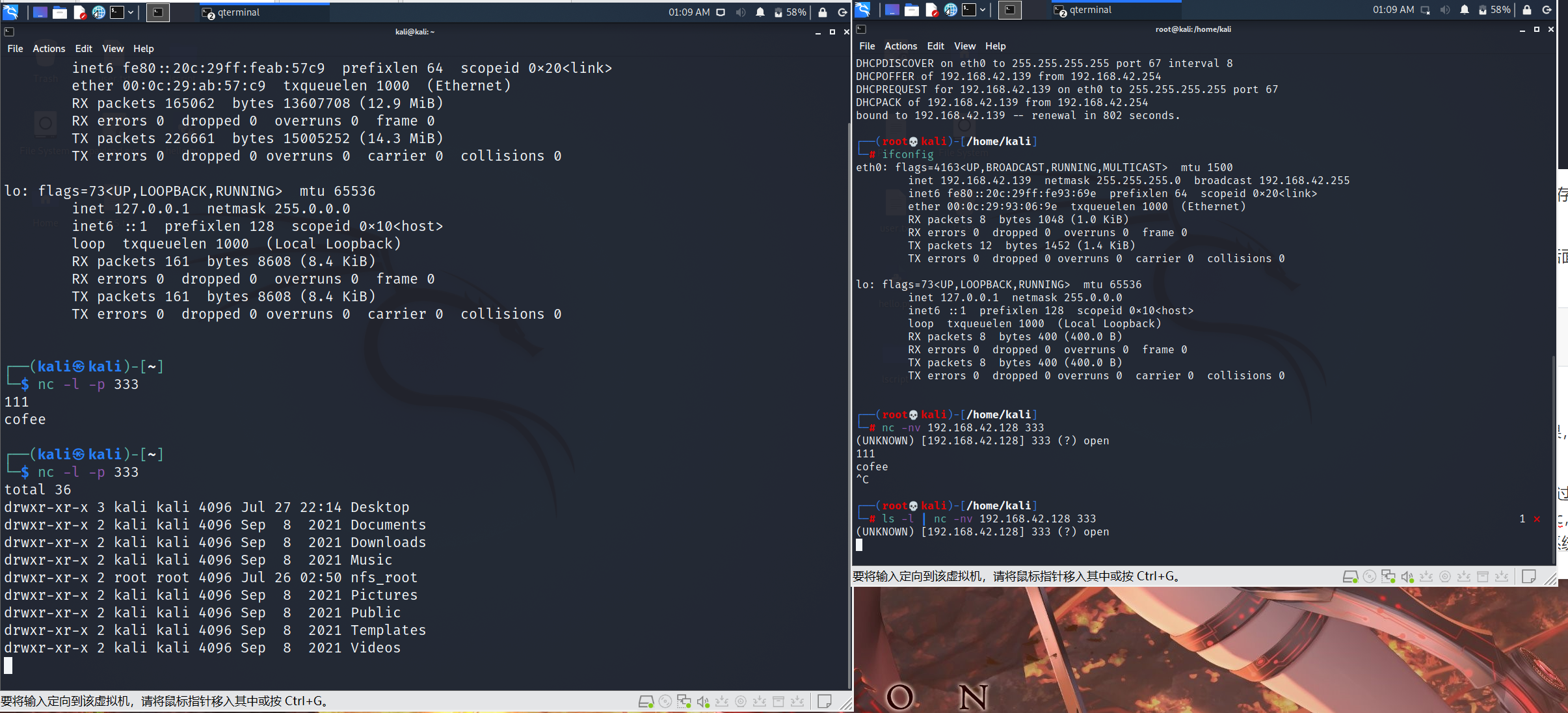The height and width of the screenshot is (713, 1568).
Task: Click the qterminal taskbar button in the left VM
Action: (264, 12)
